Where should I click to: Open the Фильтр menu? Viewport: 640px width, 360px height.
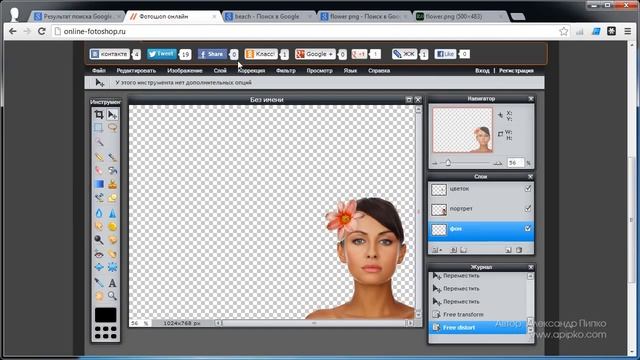coord(286,71)
